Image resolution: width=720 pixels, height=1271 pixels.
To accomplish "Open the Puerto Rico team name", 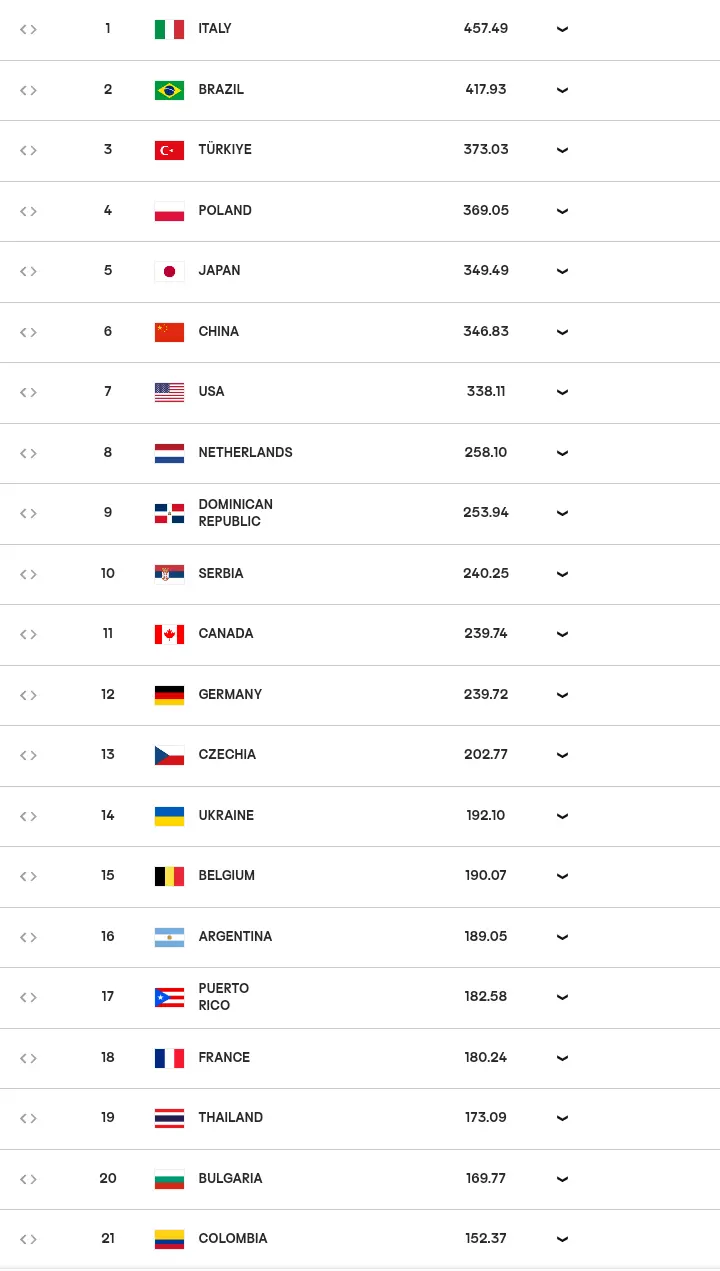I will [x=224, y=997].
